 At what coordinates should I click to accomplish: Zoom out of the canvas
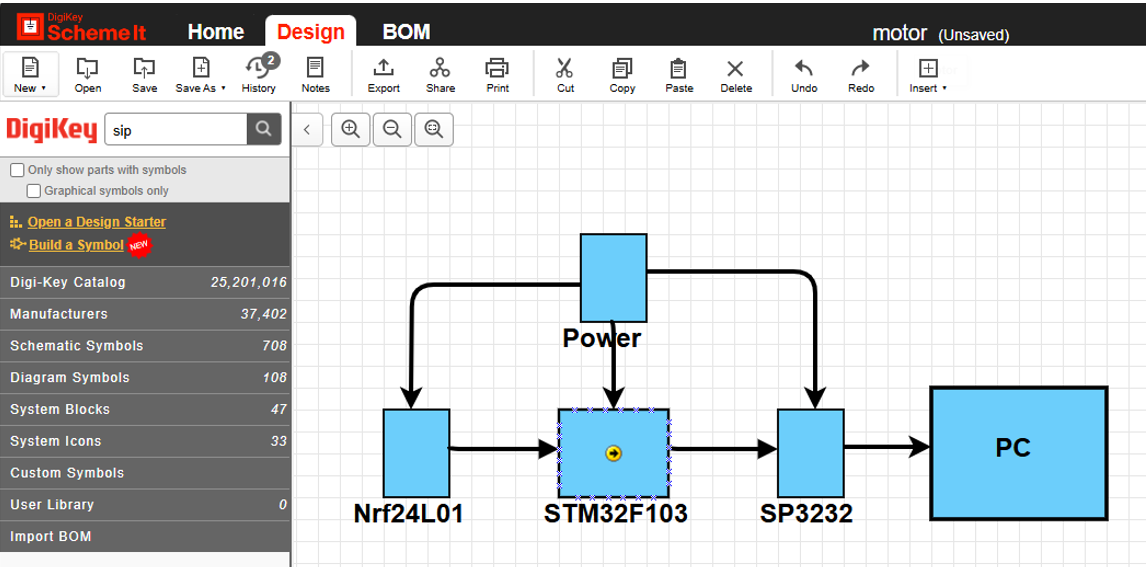click(x=392, y=129)
